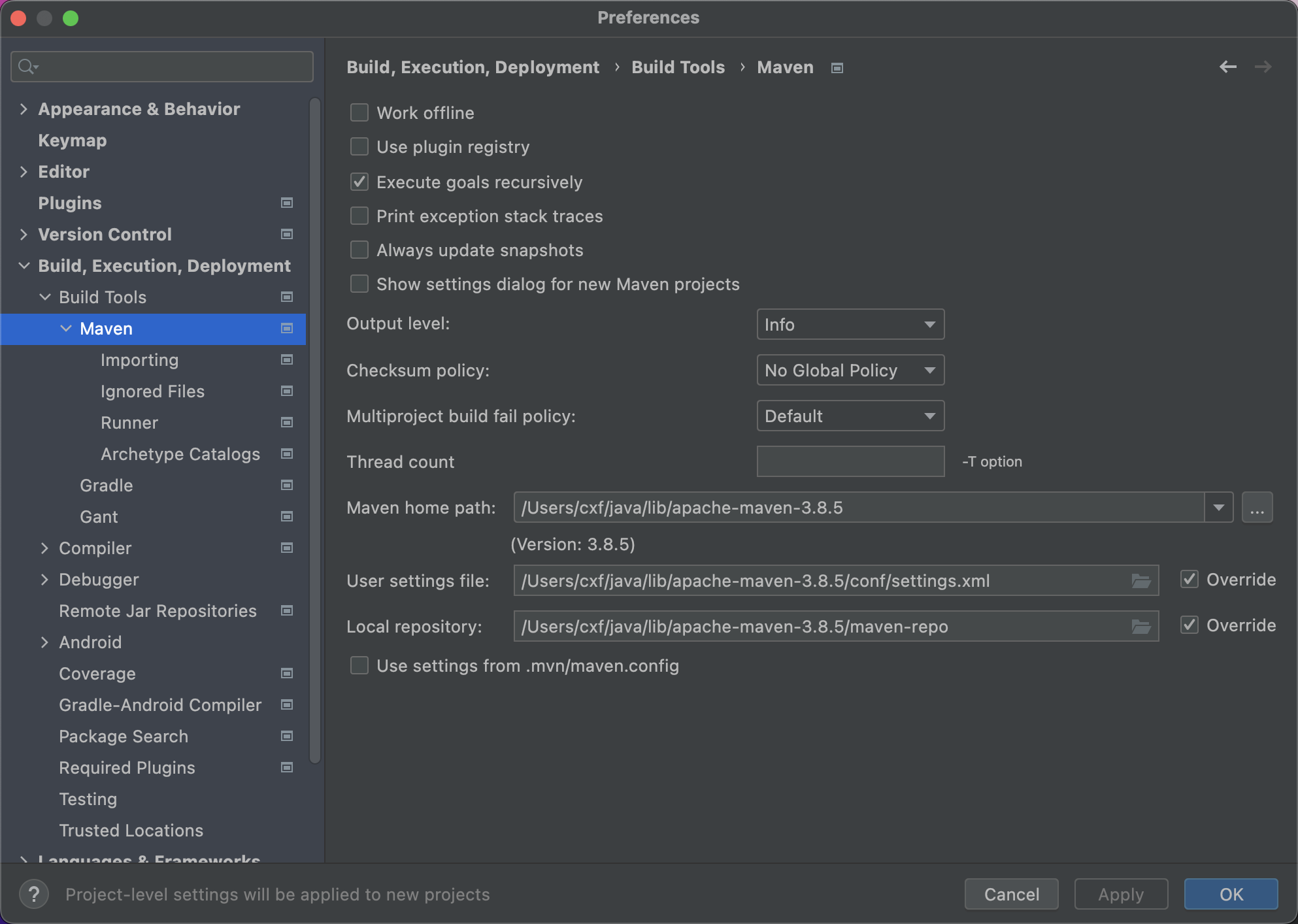Click the Apply button
This screenshot has width=1298, height=924.
(x=1121, y=894)
